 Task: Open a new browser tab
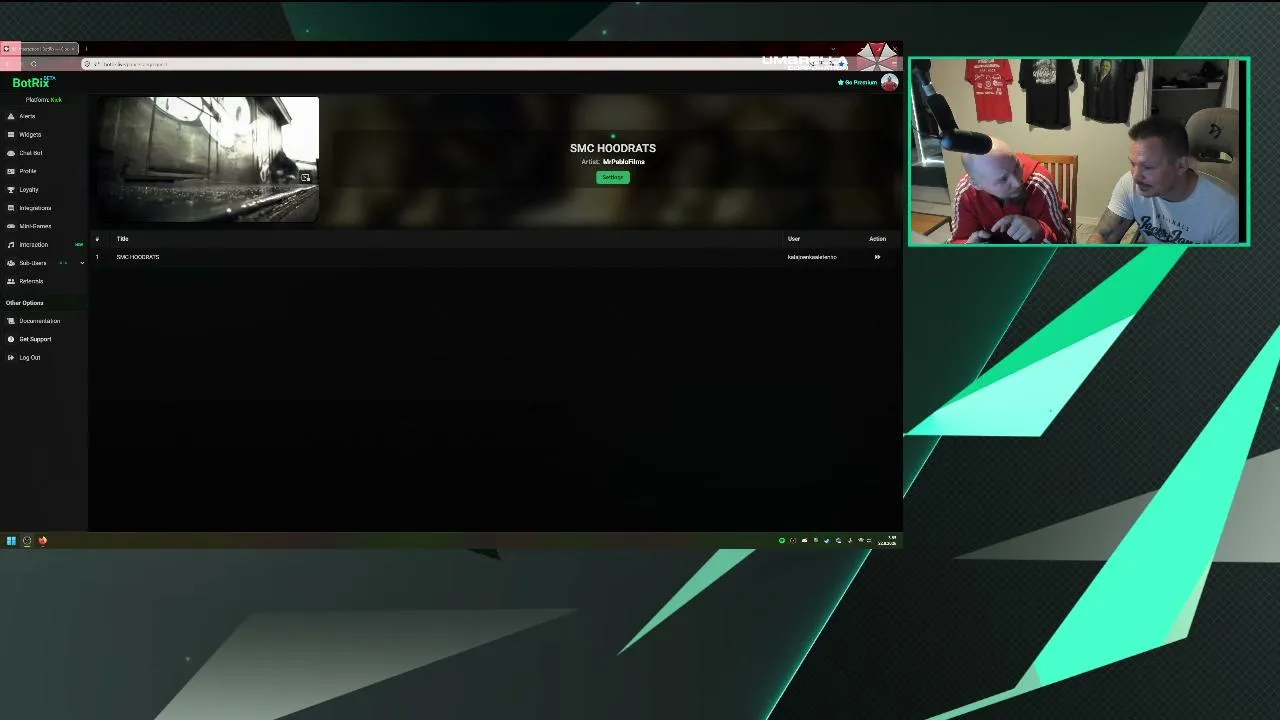[86, 49]
